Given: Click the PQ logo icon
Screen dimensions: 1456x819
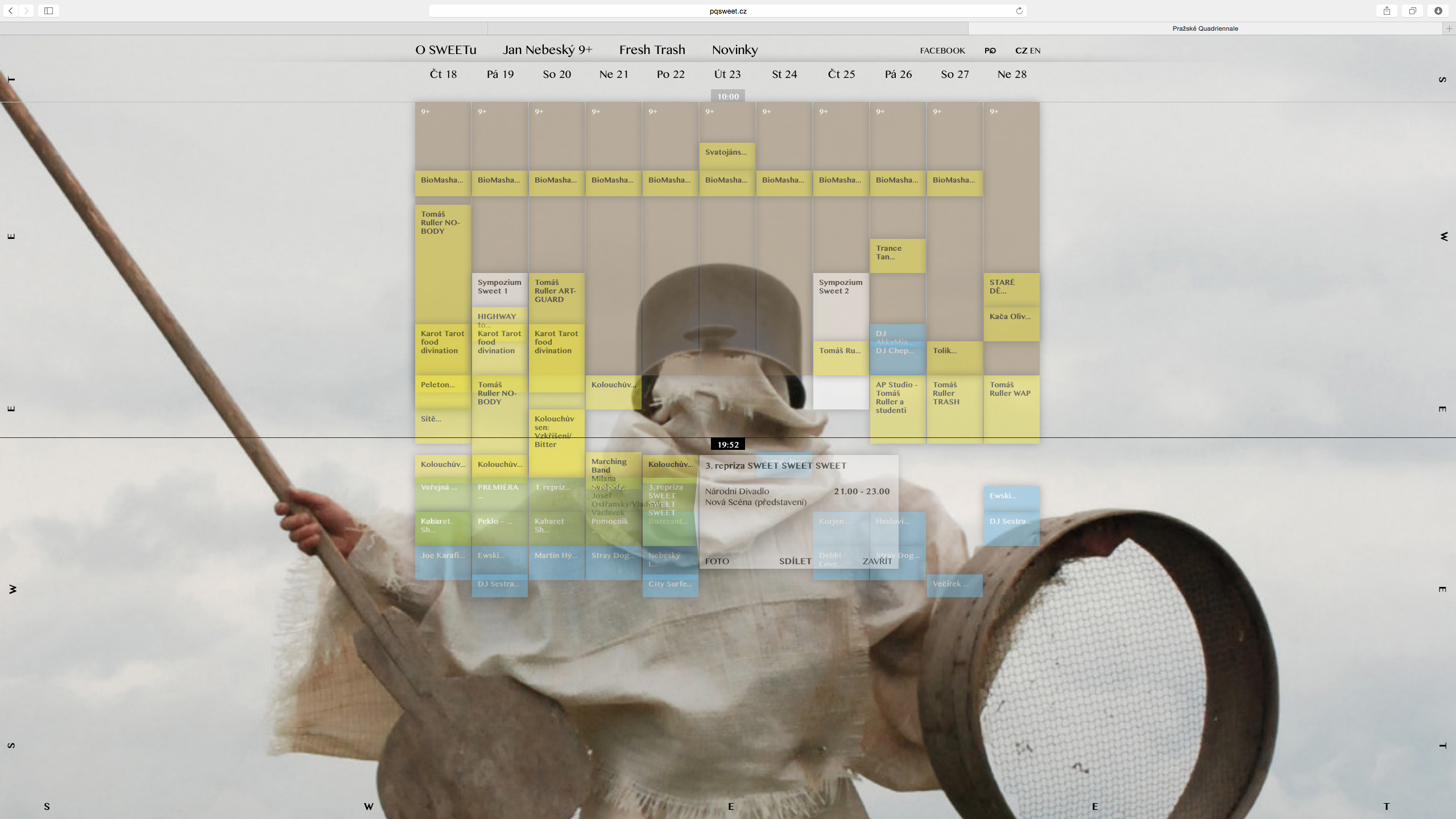Looking at the screenshot, I should (990, 51).
